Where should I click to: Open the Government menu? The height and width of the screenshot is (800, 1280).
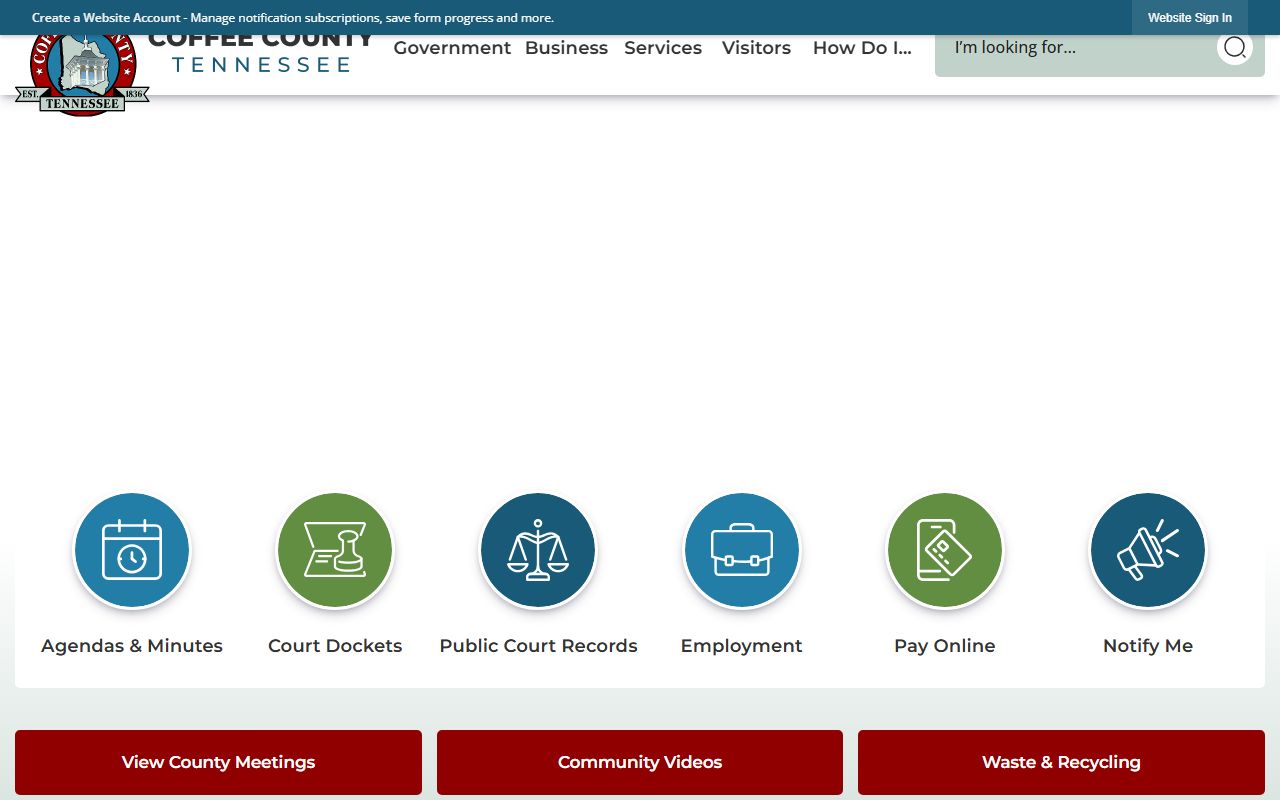pyautogui.click(x=452, y=48)
